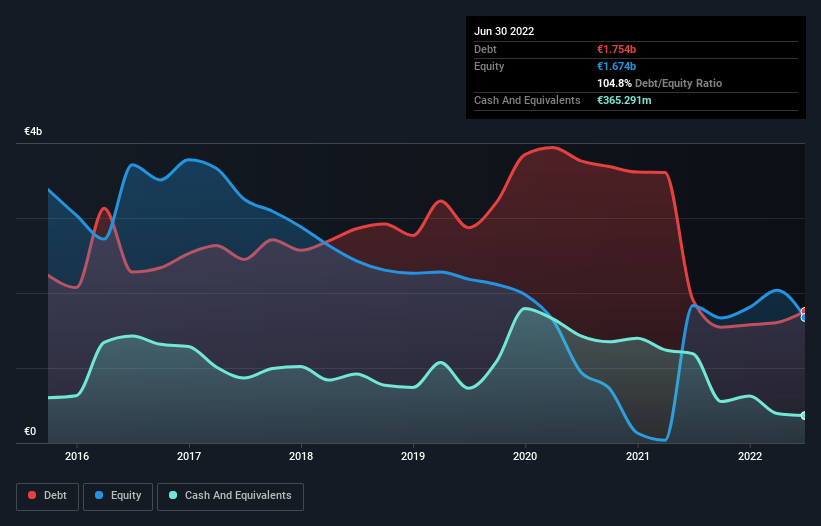Viewport: 821px width, 526px height.
Task: Click the blue Equity endpoint marker
Action: [804, 317]
